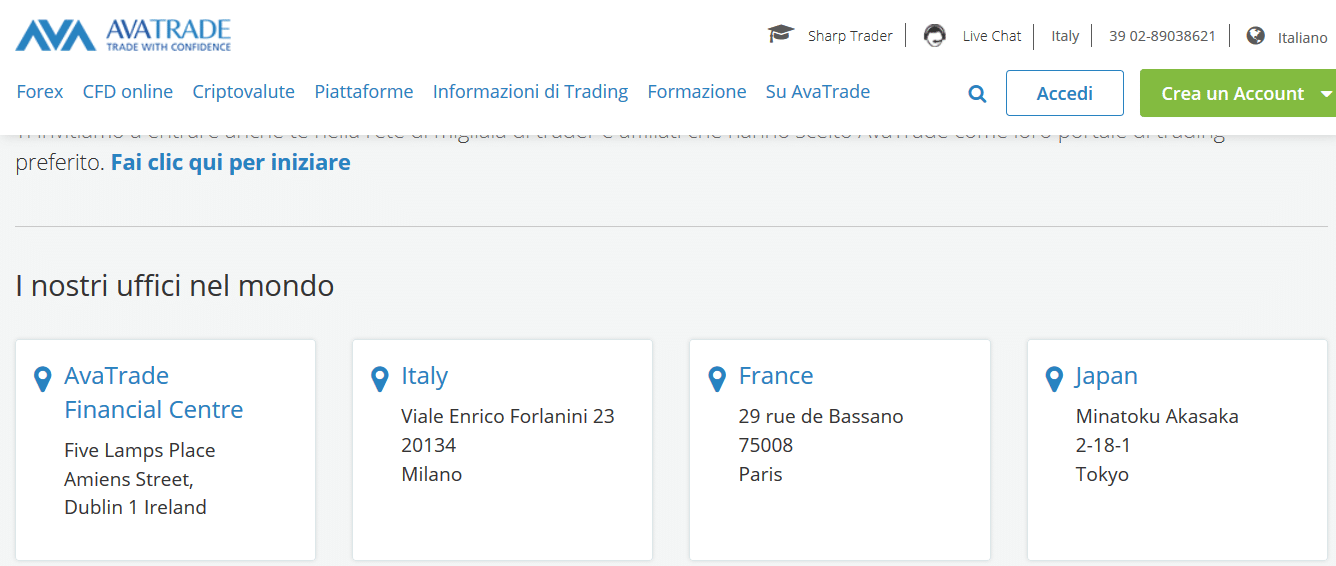Follow the Fai clic qui per iniziare link
This screenshot has height=566, width=1336.
point(231,162)
